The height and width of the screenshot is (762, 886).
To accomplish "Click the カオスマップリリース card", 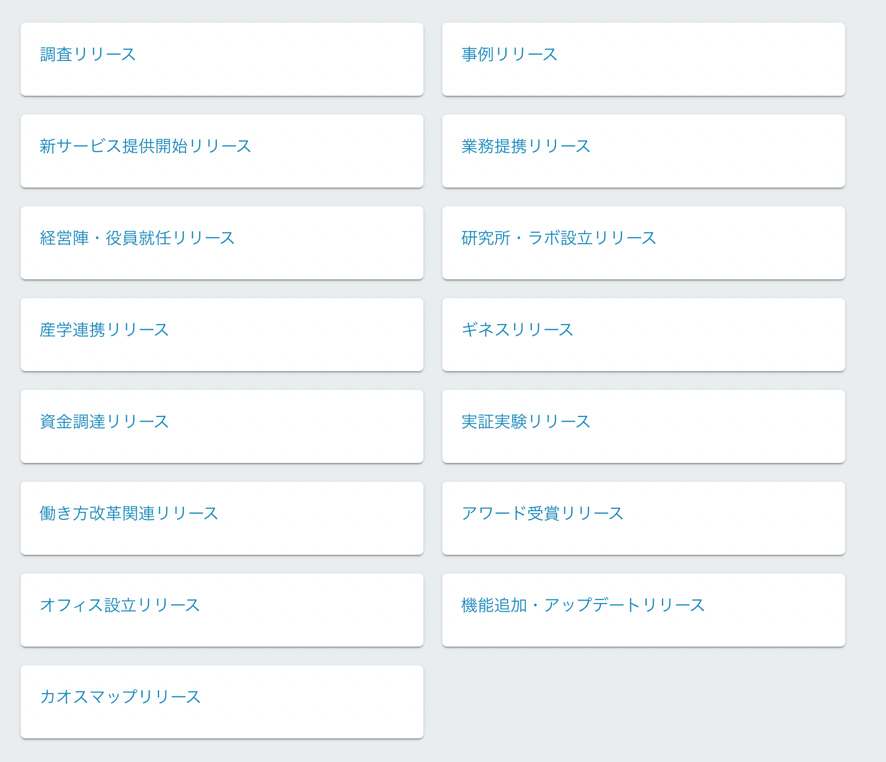I will pos(222,701).
